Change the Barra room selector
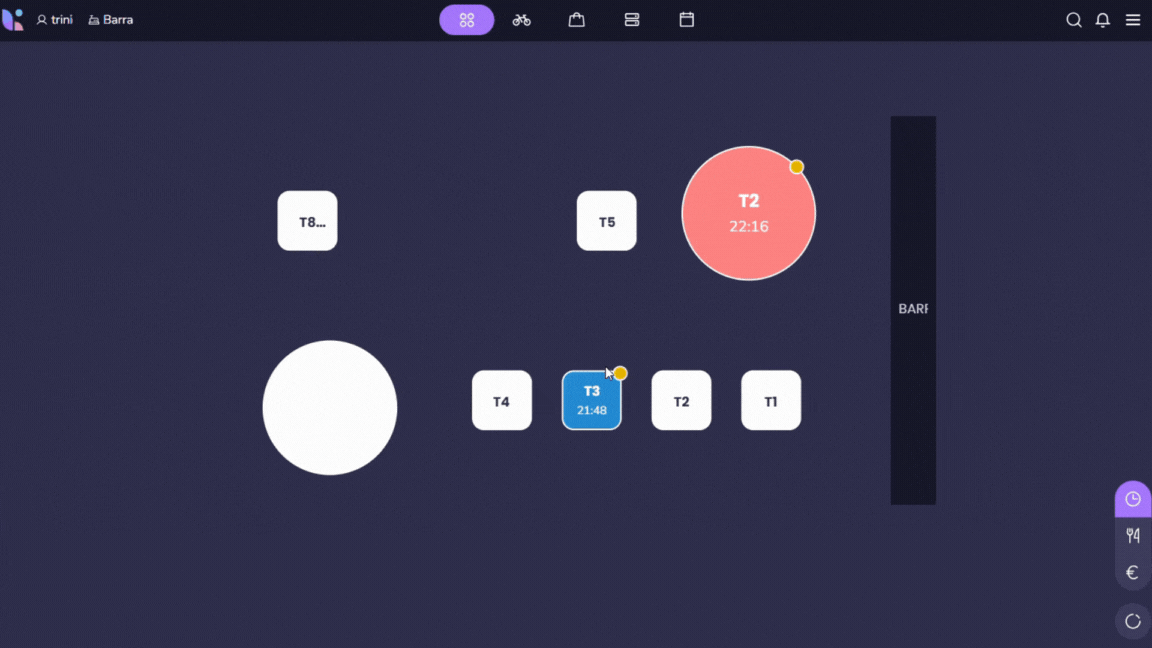 point(111,20)
